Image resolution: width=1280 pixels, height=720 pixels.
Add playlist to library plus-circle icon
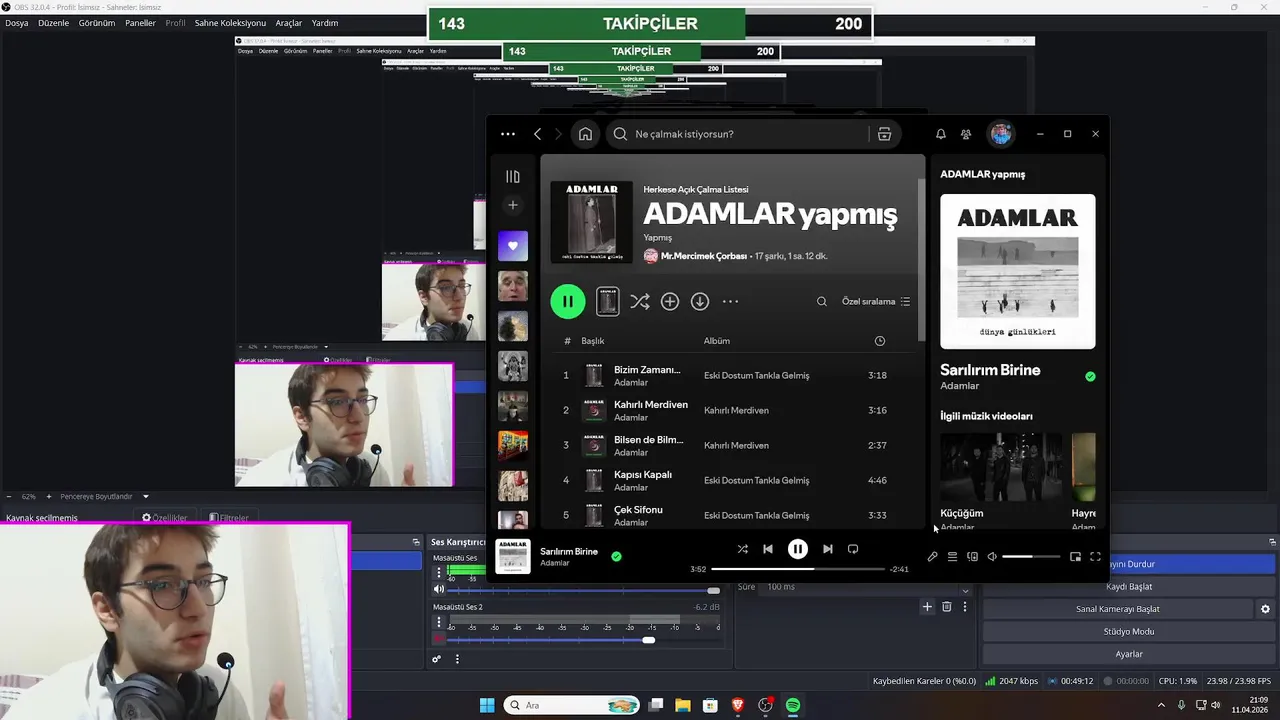pyautogui.click(x=670, y=301)
